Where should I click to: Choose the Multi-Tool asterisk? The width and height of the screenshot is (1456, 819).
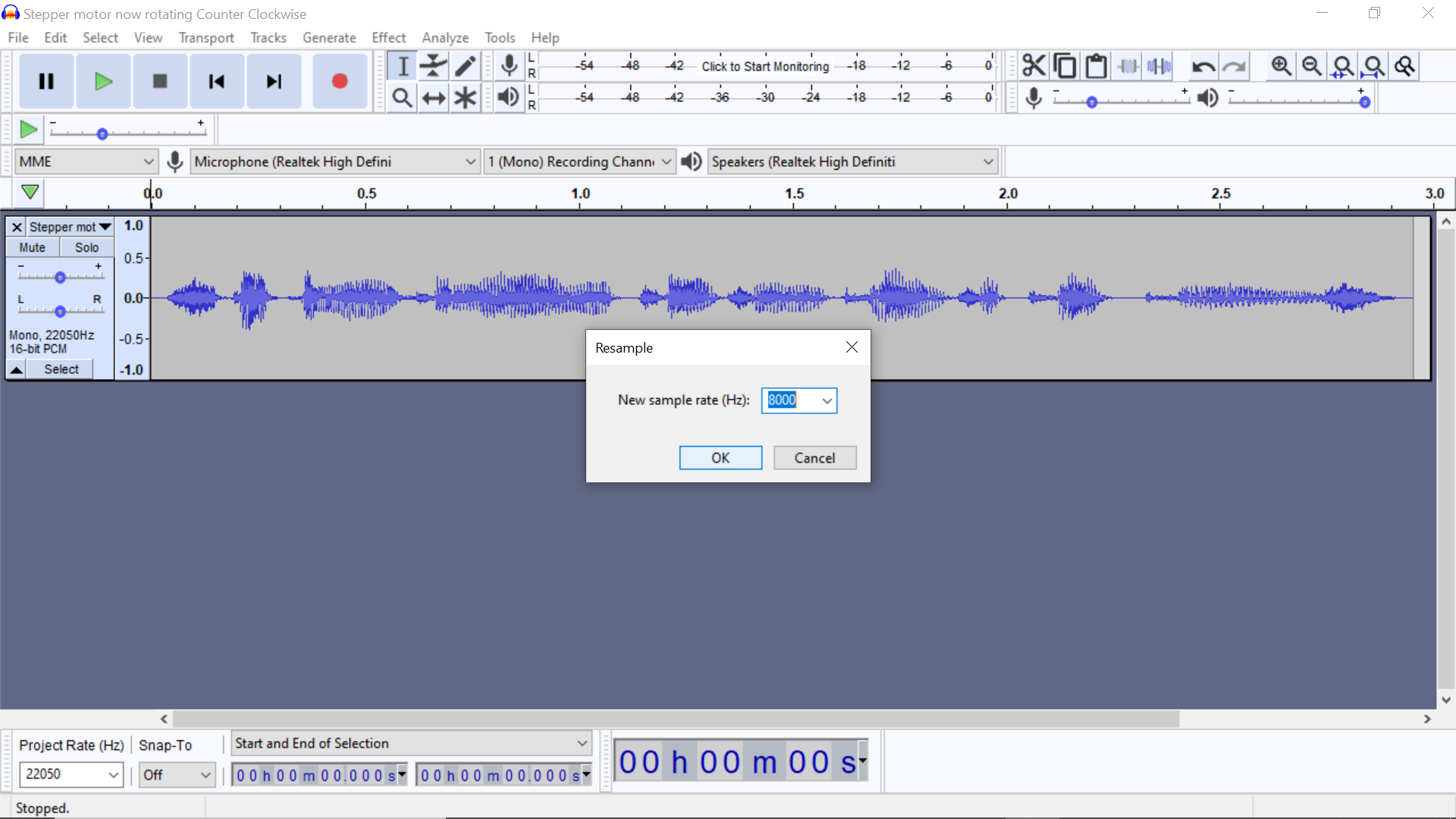[465, 98]
